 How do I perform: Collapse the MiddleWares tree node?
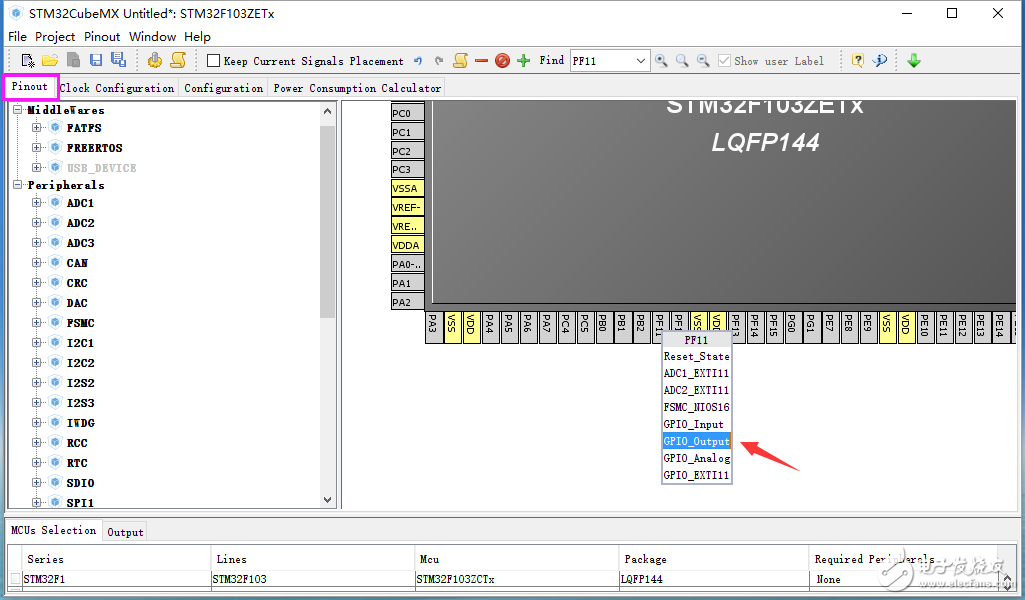click(x=18, y=110)
